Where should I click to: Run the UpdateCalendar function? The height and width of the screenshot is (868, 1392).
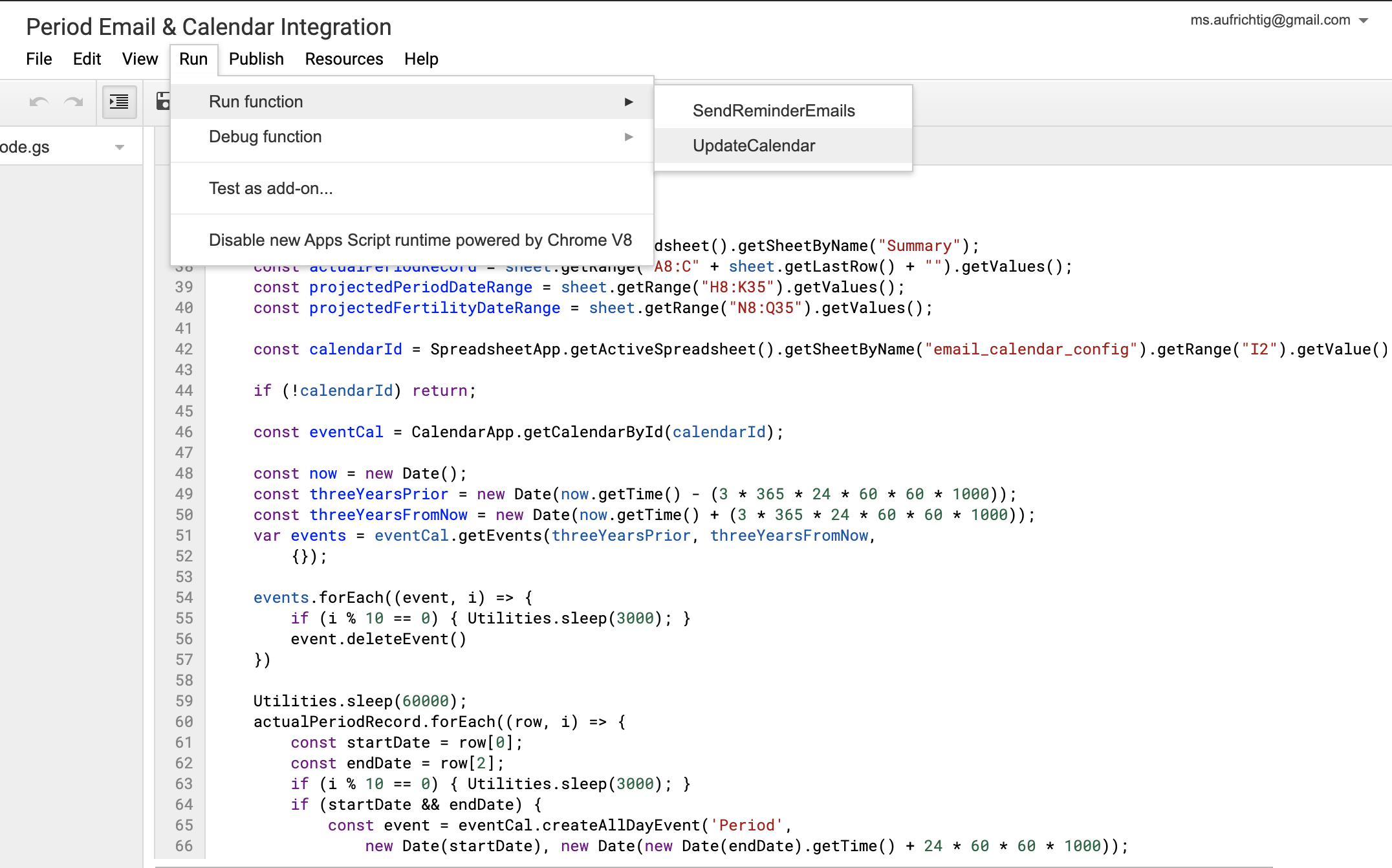click(x=783, y=146)
